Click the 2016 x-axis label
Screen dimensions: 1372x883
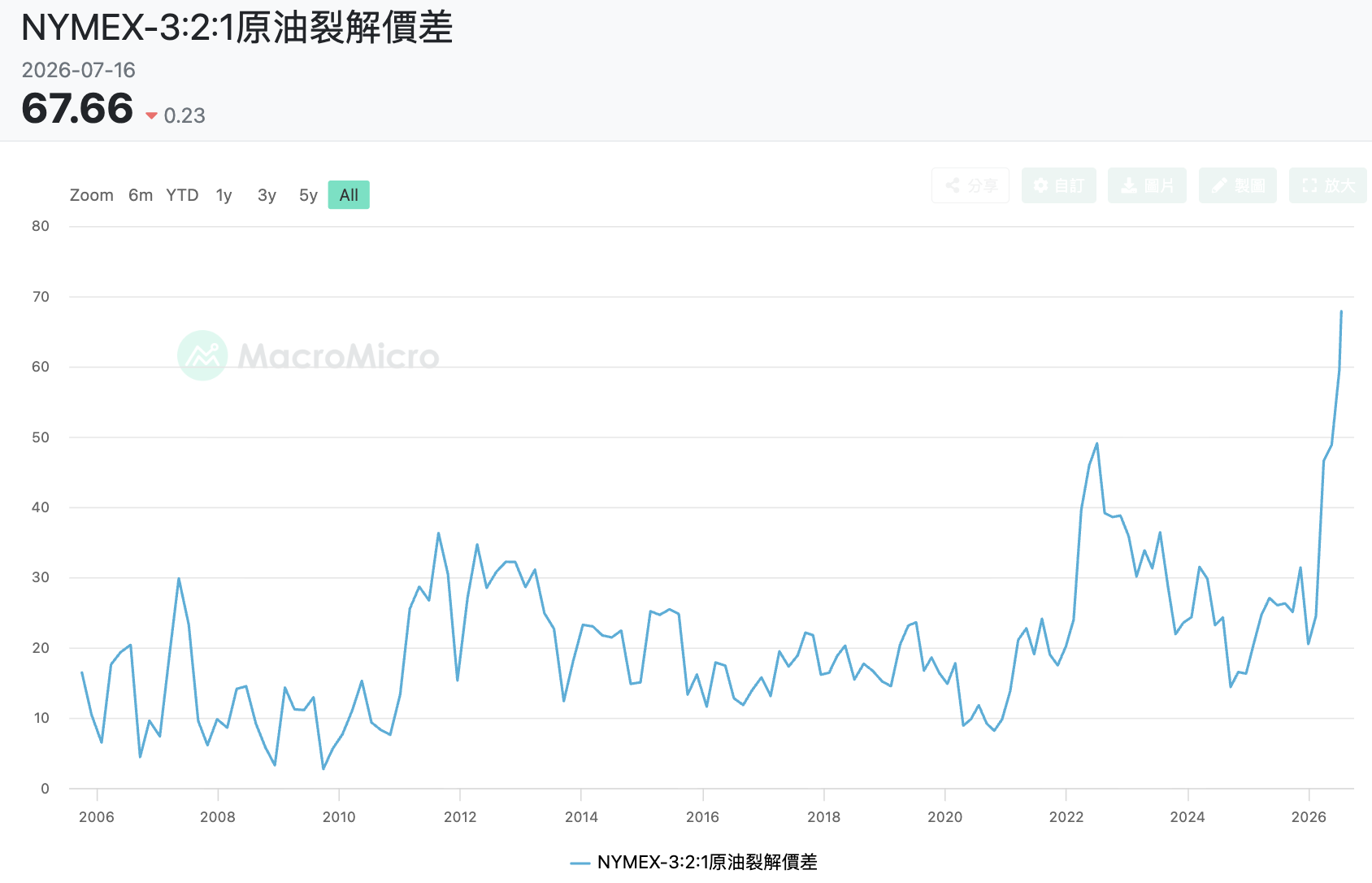click(702, 817)
